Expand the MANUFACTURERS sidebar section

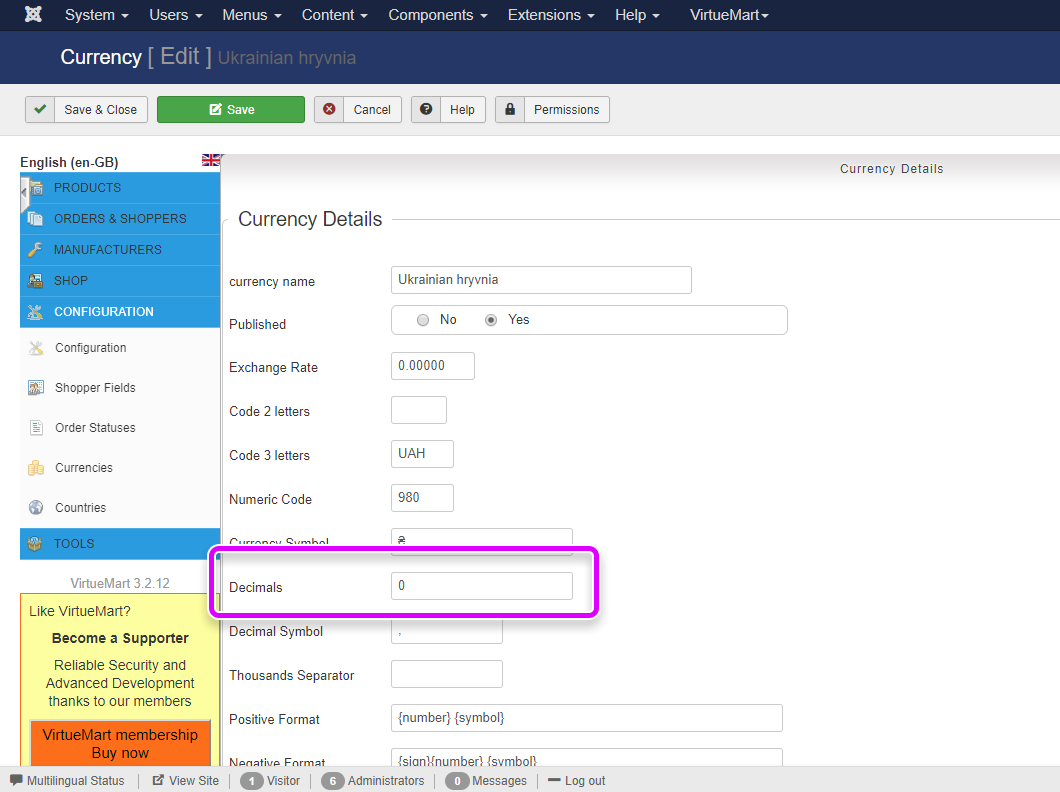120,250
